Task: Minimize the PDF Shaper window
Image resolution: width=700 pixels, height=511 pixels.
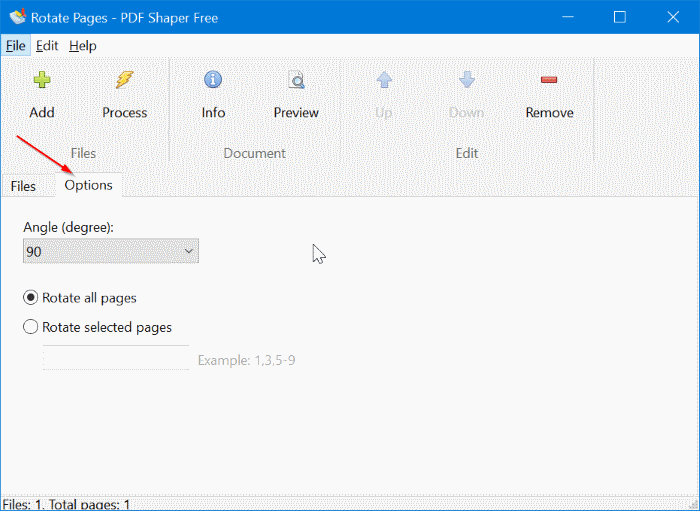Action: tap(568, 17)
